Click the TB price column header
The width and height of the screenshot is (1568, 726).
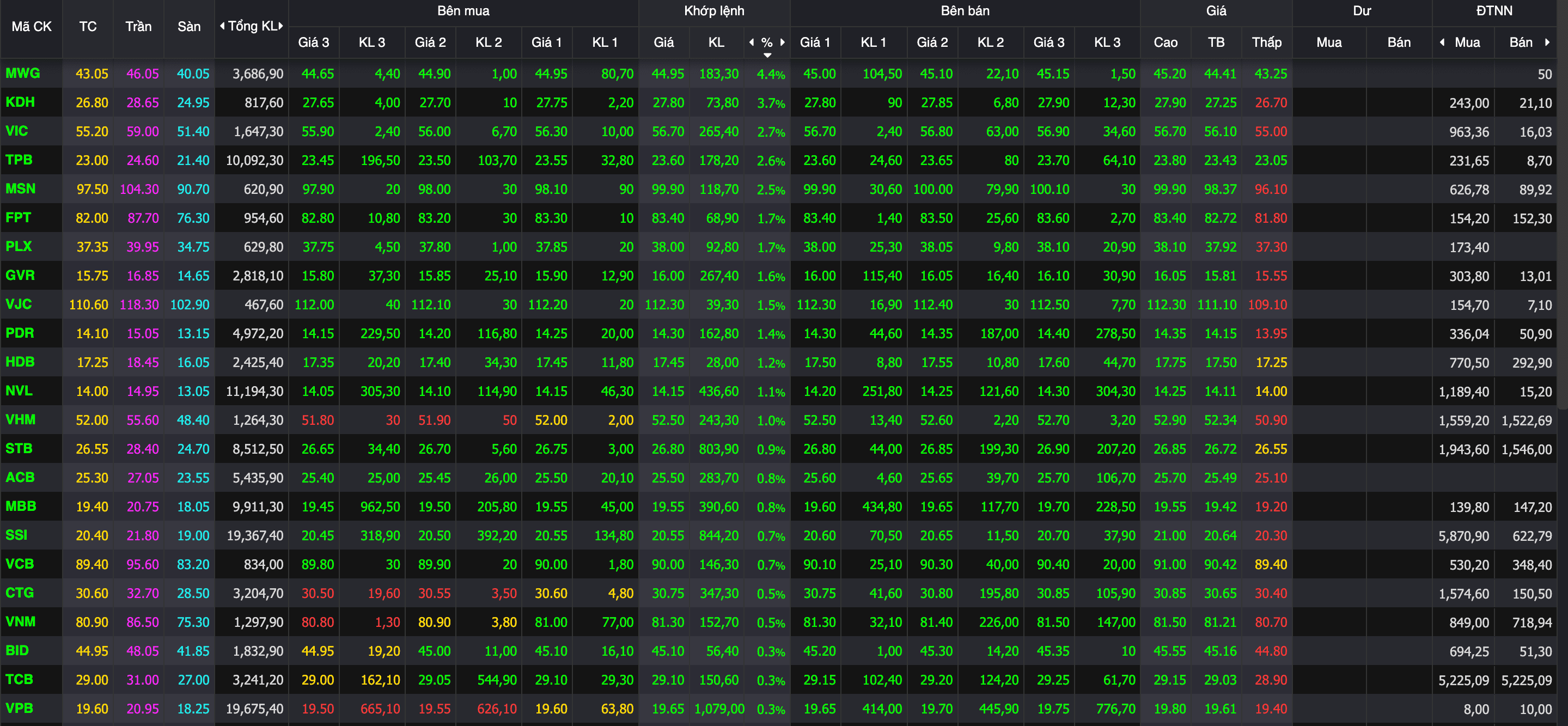1216,42
